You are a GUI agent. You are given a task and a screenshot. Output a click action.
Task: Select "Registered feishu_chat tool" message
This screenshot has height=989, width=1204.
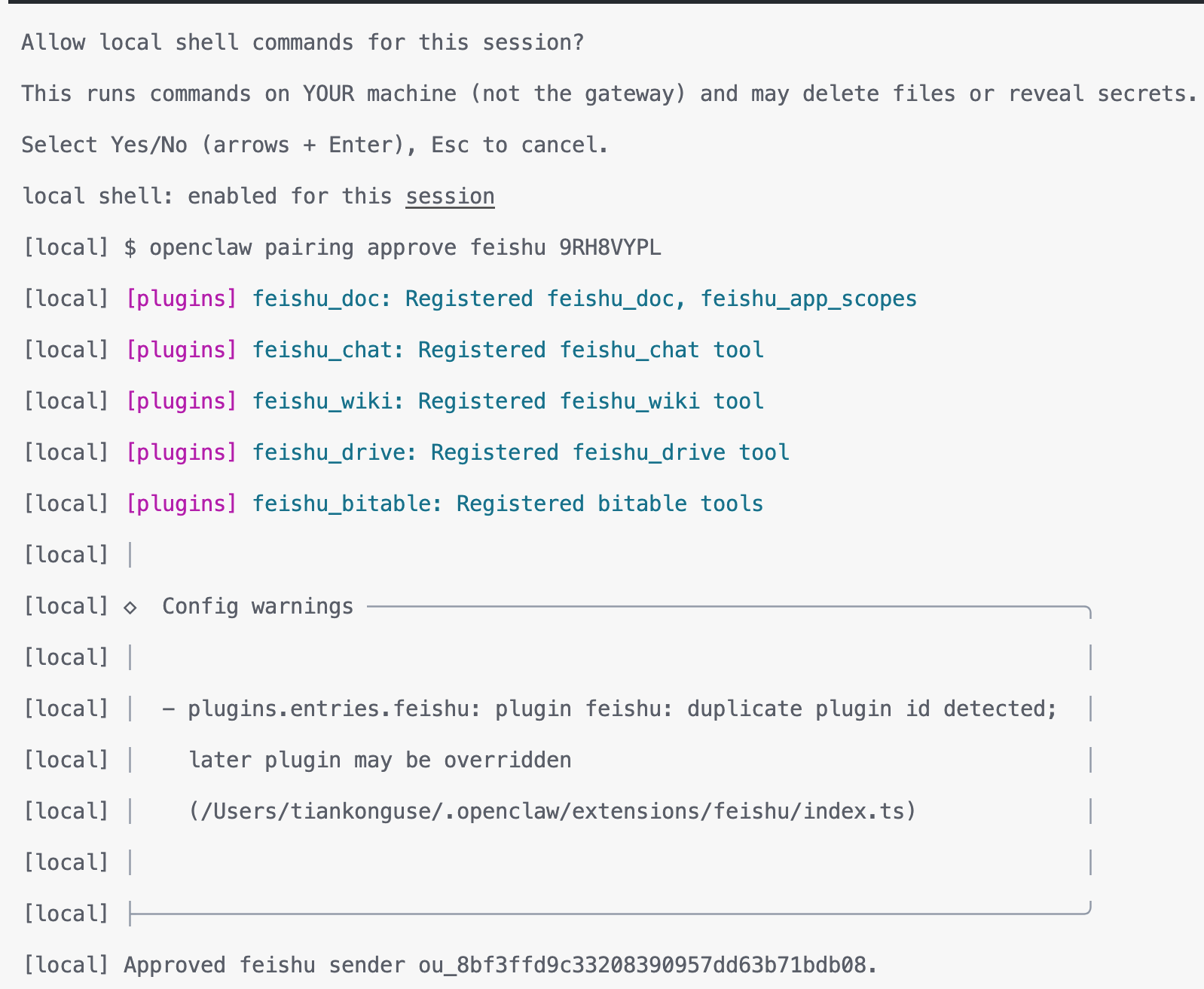coord(591,351)
